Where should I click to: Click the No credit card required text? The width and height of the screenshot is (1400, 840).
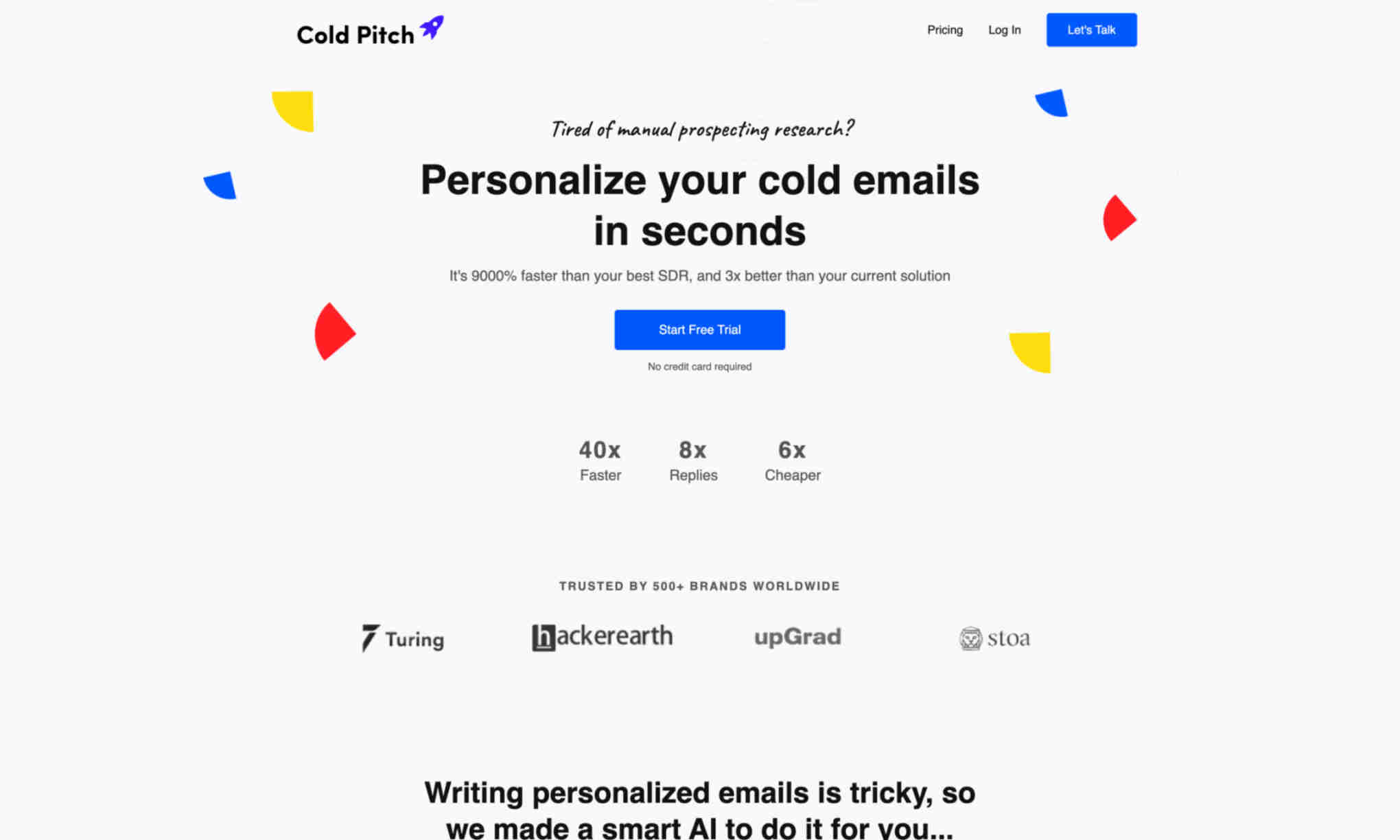click(x=700, y=366)
